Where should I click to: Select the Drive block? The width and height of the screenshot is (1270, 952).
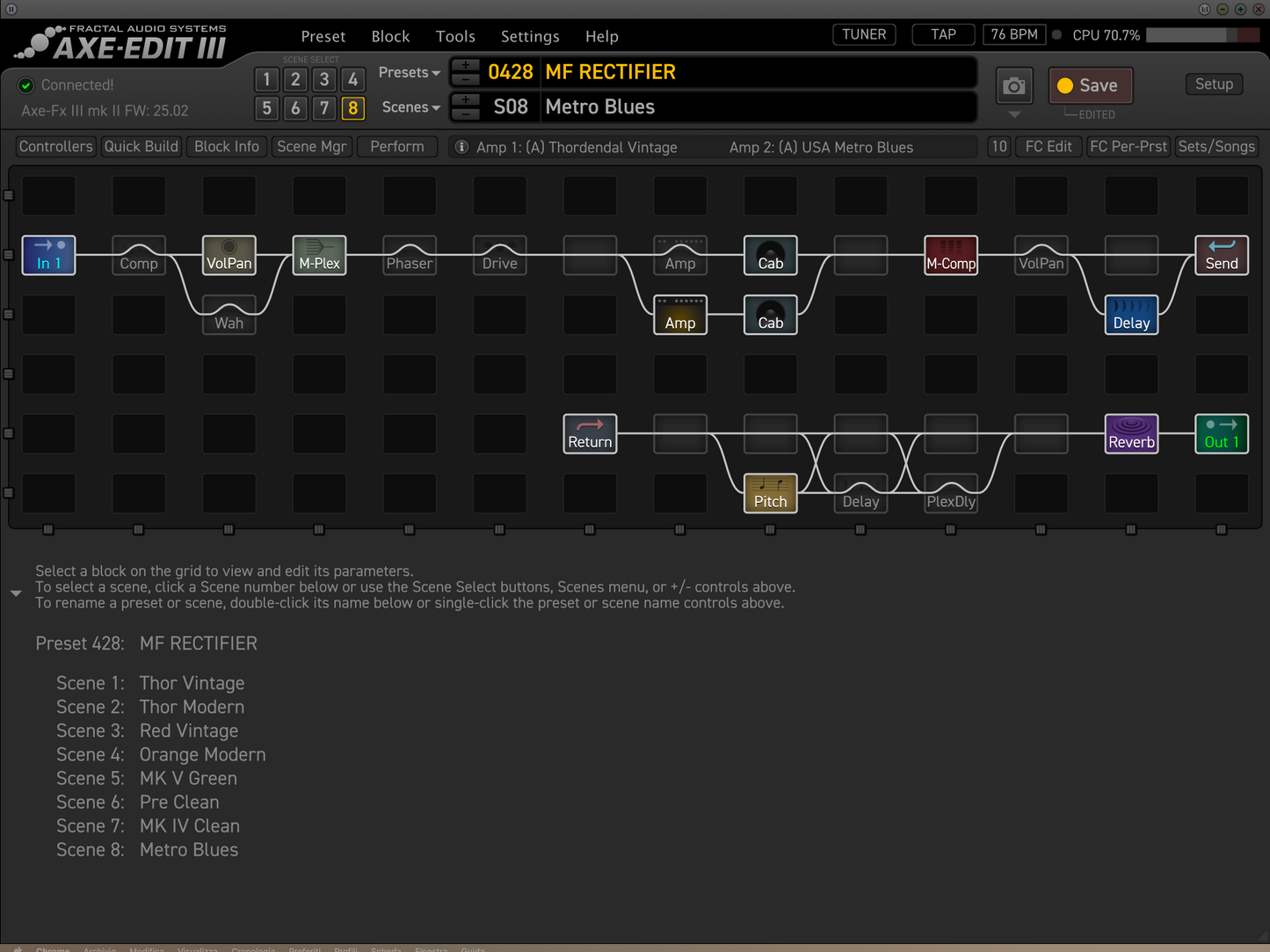500,255
